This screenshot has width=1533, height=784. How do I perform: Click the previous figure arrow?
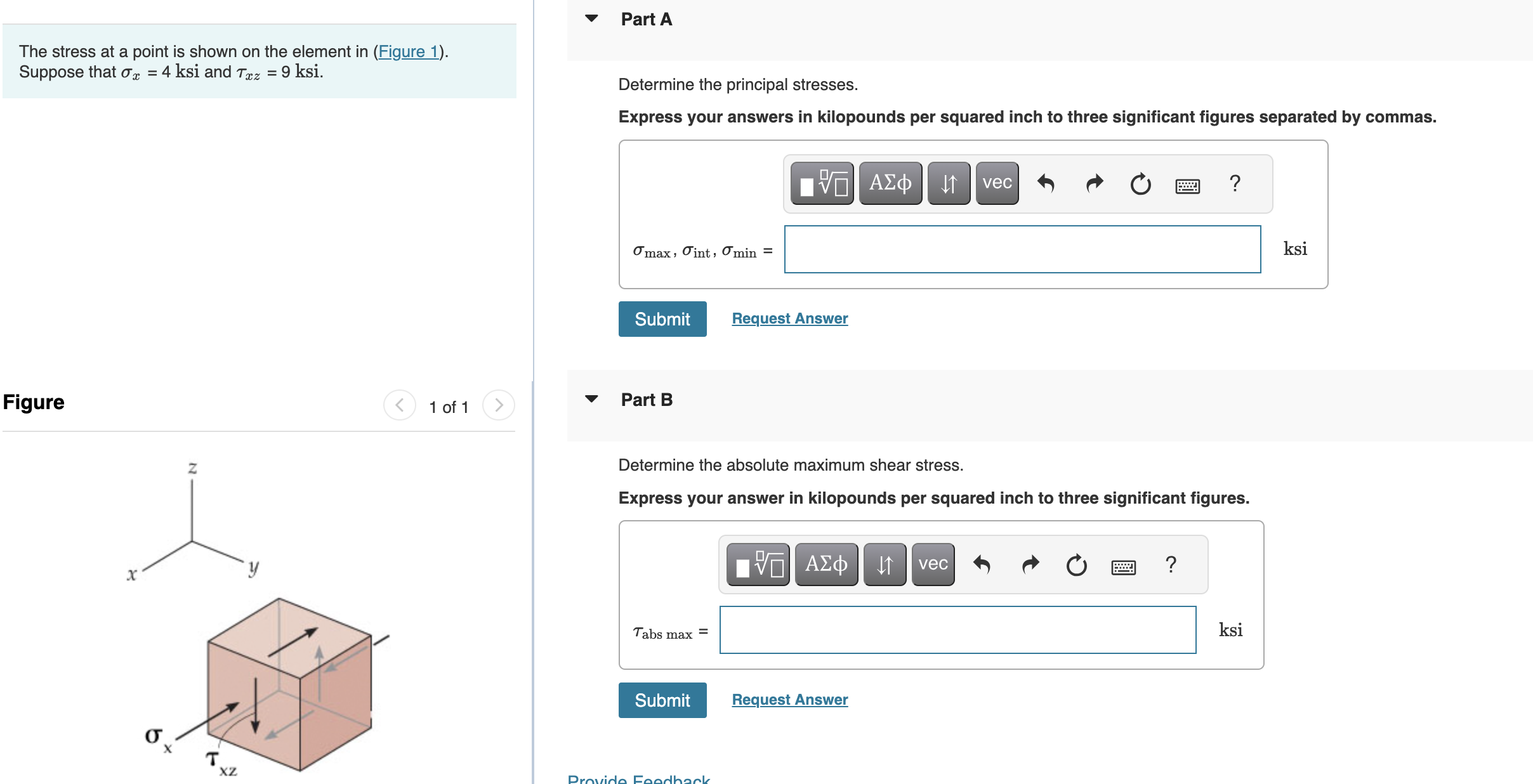coord(399,406)
